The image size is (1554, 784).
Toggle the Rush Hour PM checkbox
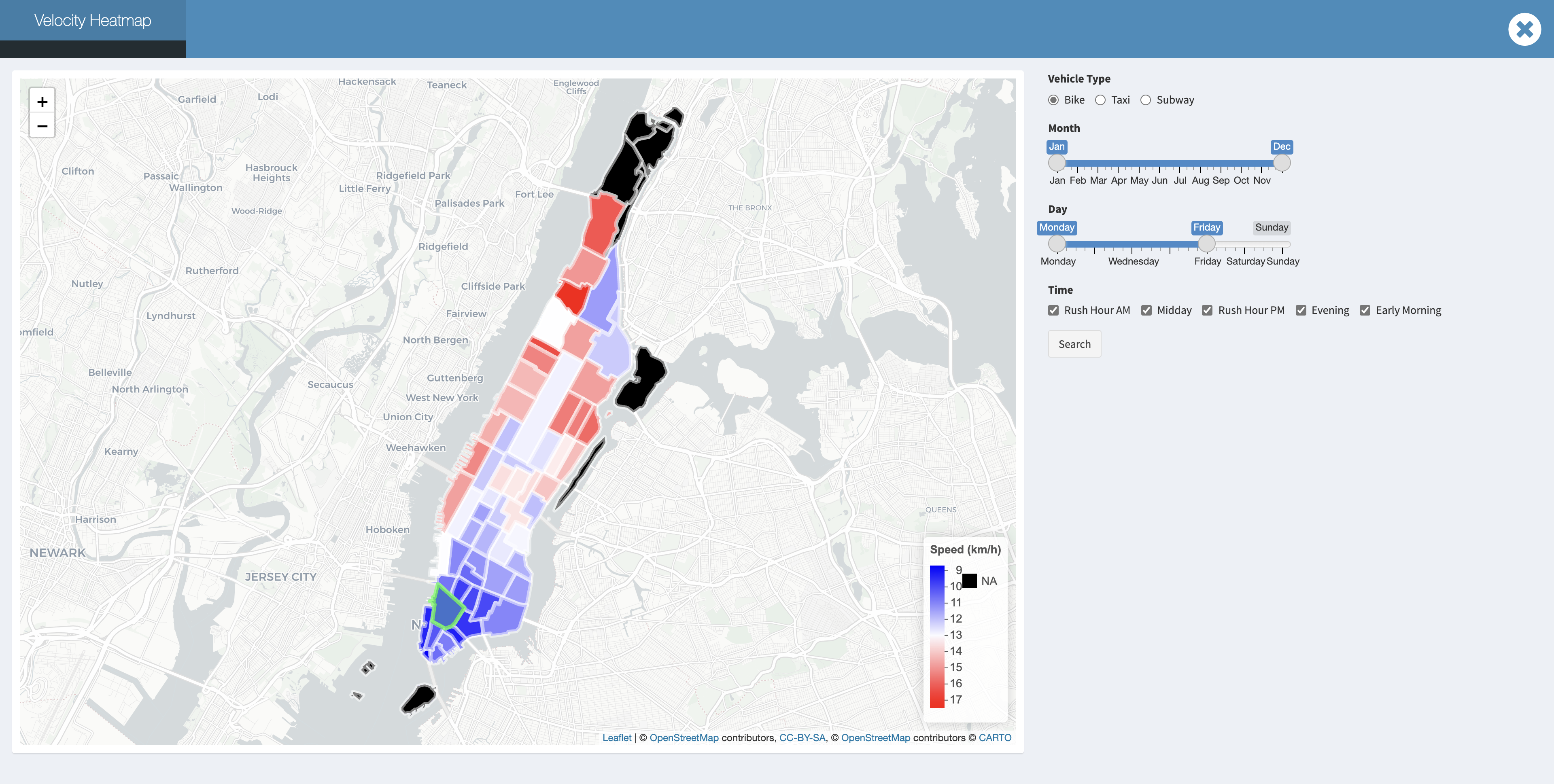point(1207,310)
